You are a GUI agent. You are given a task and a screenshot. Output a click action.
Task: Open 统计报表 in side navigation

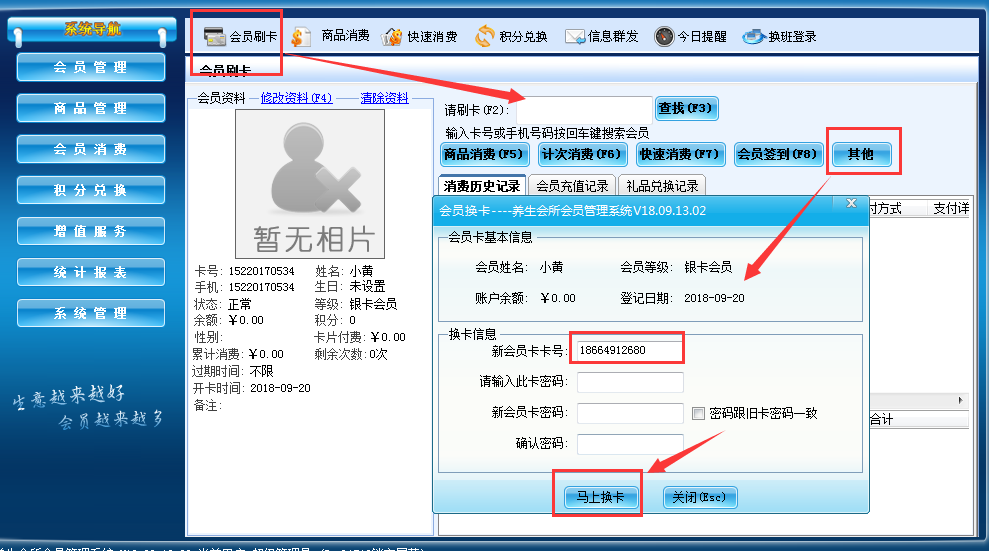pos(91,272)
